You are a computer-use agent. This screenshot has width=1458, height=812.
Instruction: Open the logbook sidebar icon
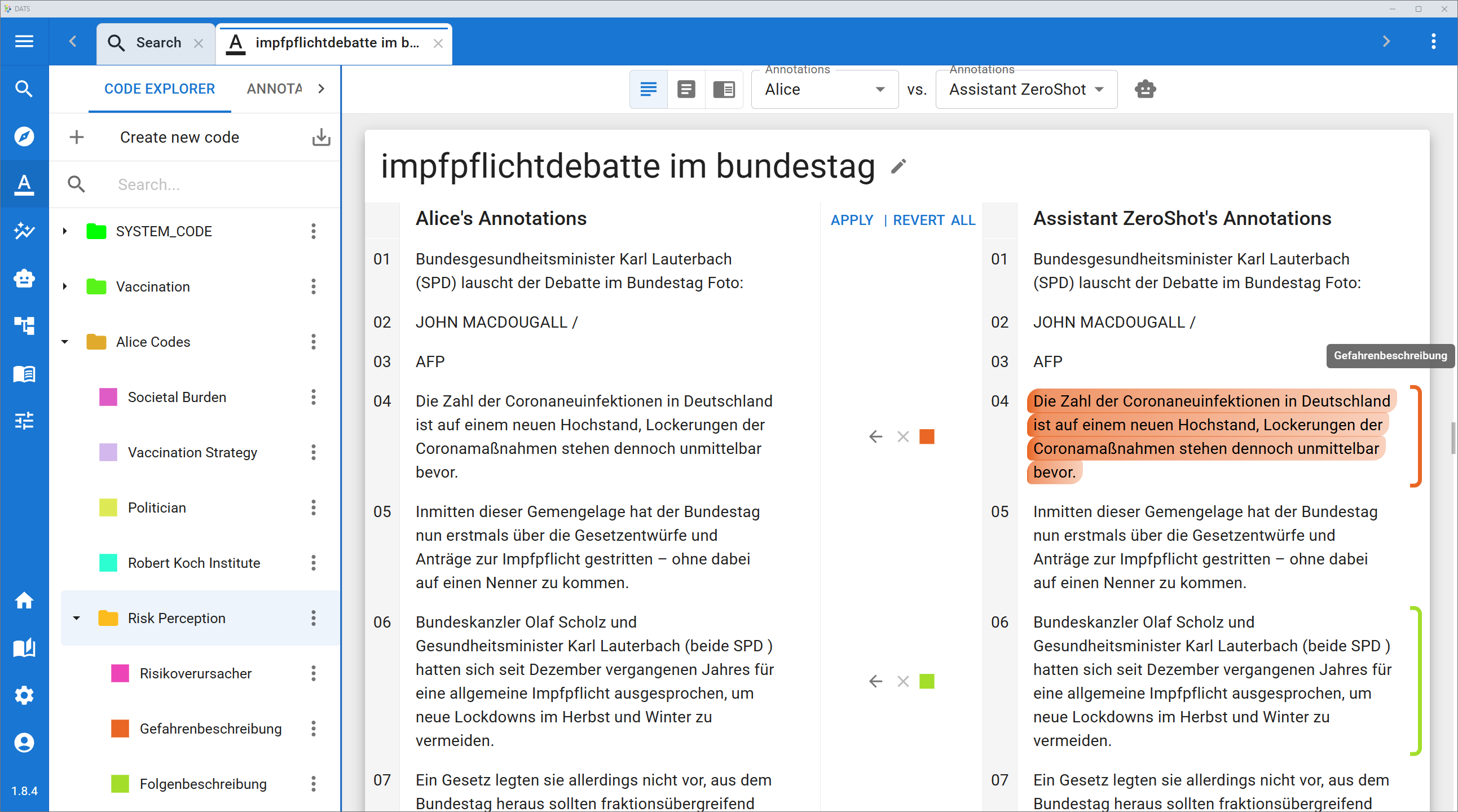pos(24,373)
